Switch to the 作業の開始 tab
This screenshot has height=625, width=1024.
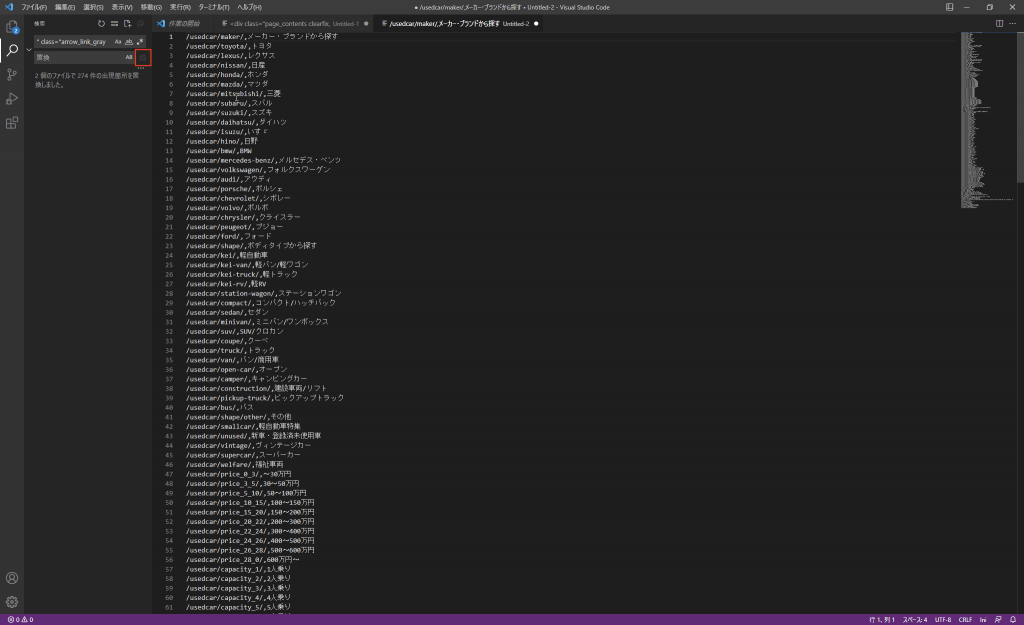coord(183,24)
